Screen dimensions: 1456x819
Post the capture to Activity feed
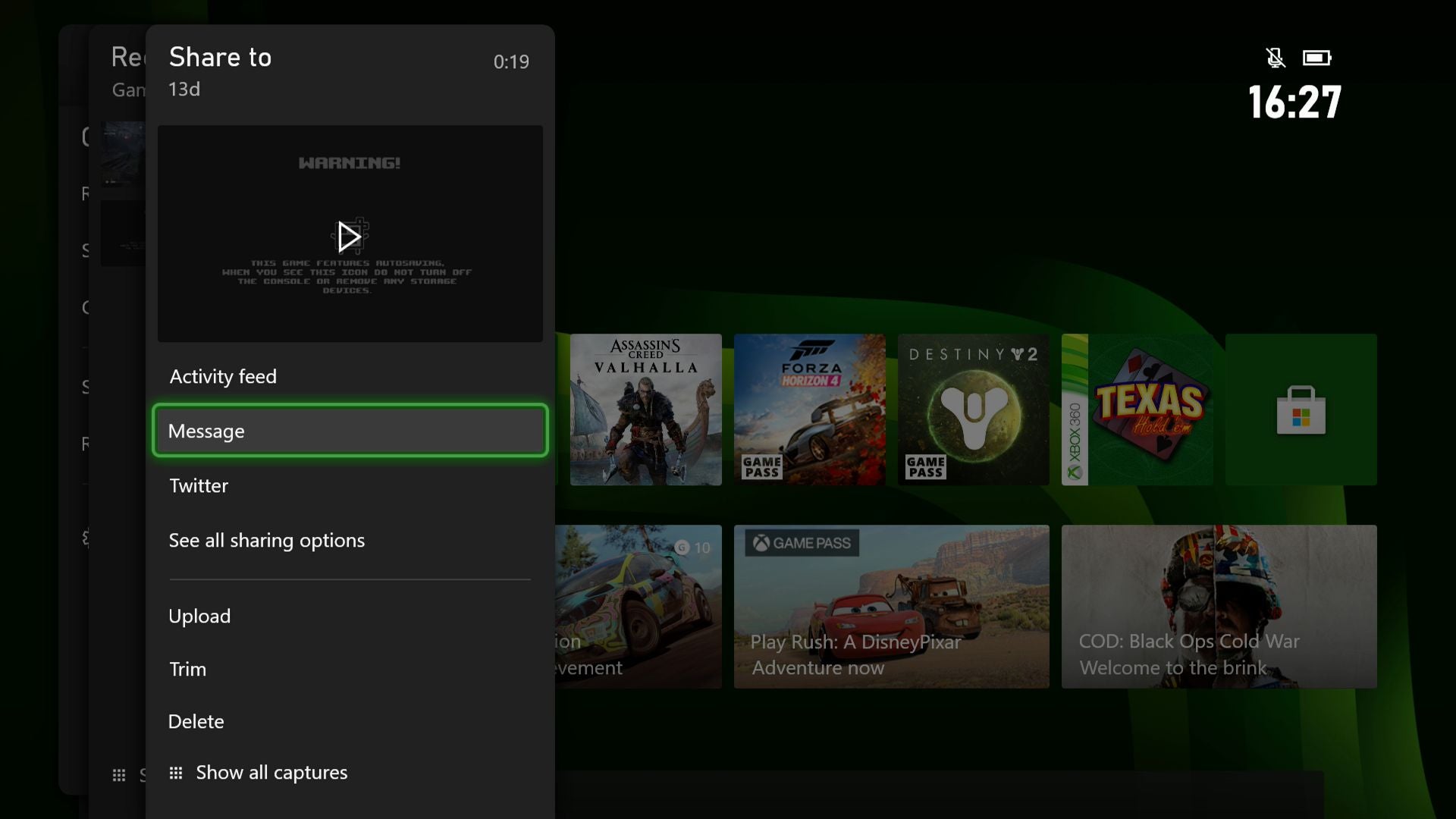coord(222,376)
